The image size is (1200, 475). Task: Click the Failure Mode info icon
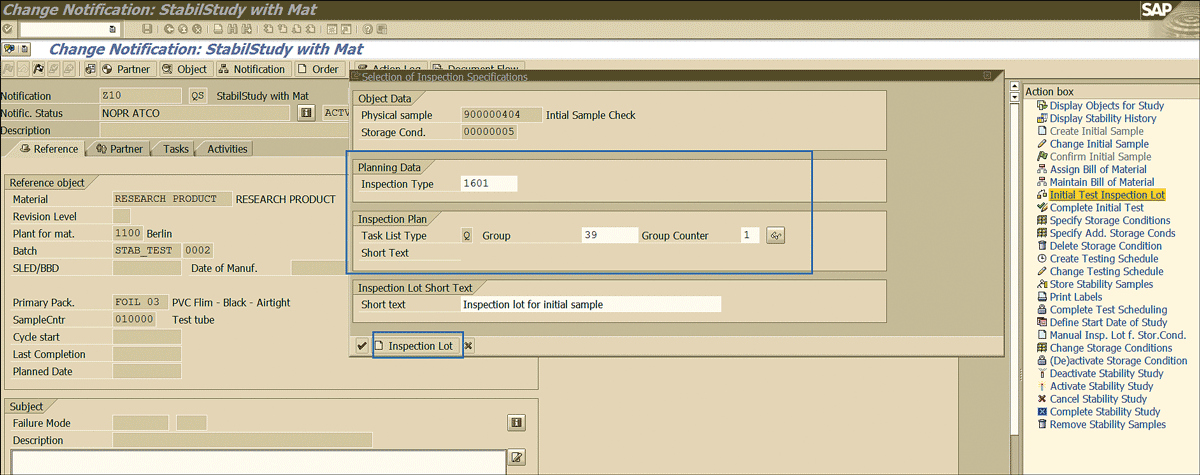pyautogui.click(x=516, y=423)
